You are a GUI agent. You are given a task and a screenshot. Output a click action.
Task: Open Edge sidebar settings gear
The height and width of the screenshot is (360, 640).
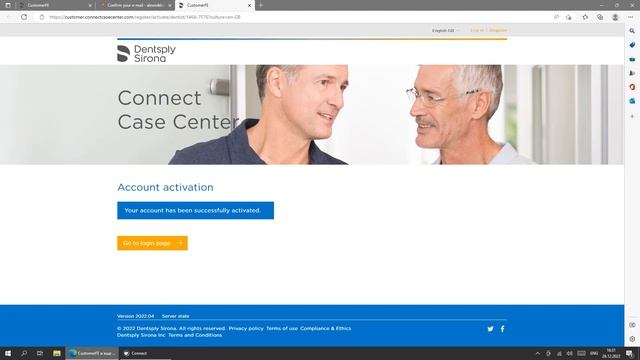pos(632,339)
